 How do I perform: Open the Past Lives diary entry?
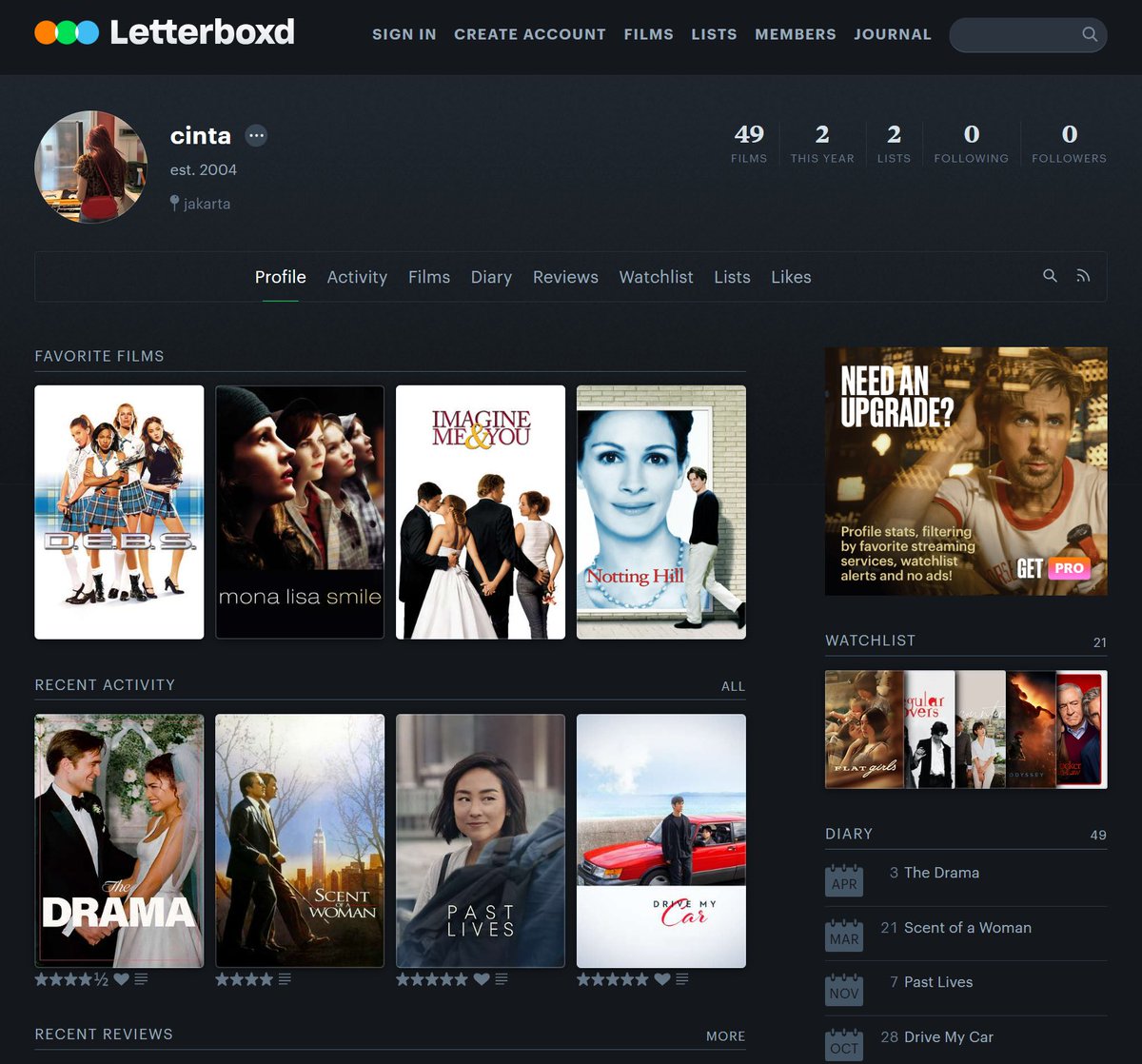coord(938,982)
